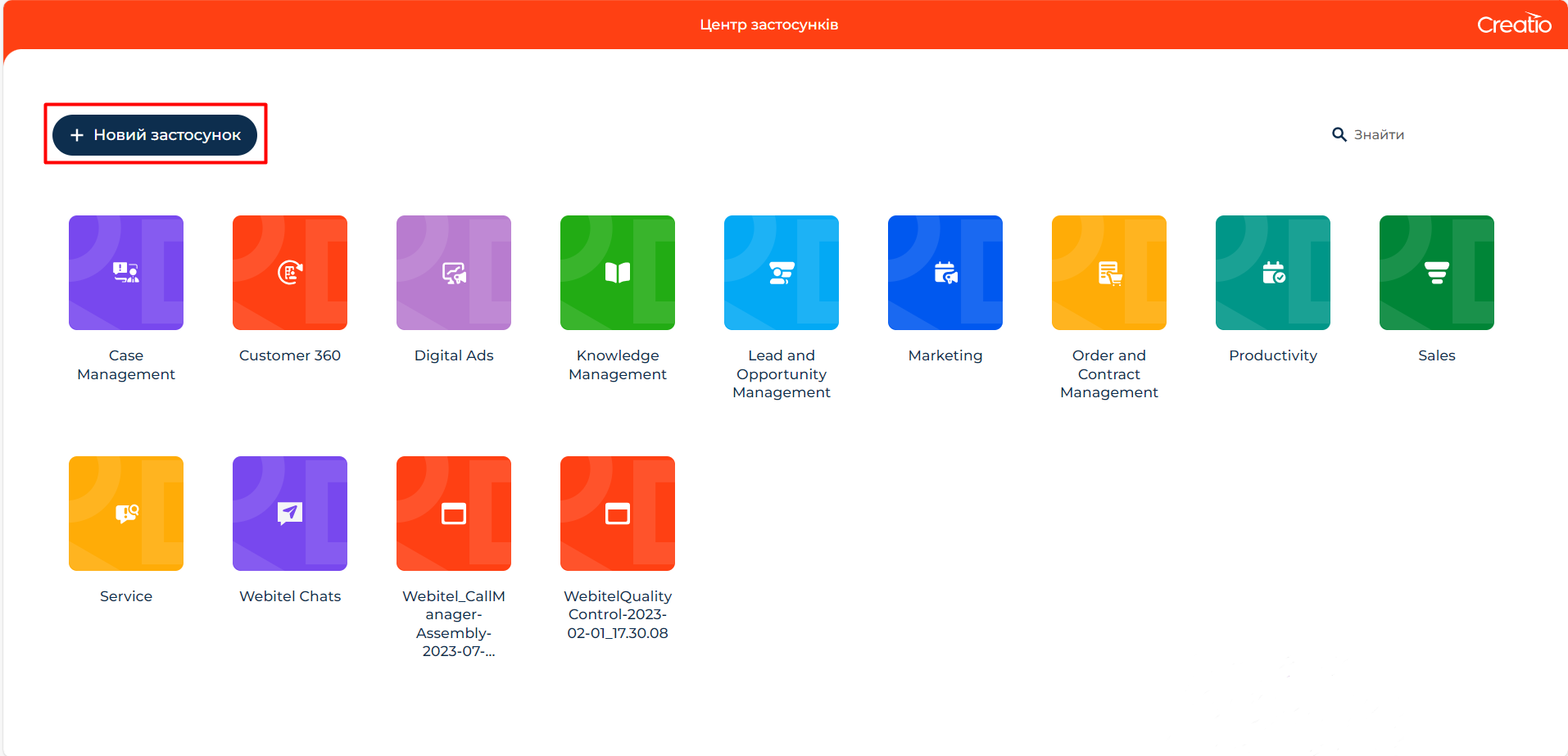This screenshot has height=756, width=1568.
Task: Click the Order and Contract Management label
Action: [x=1109, y=373]
